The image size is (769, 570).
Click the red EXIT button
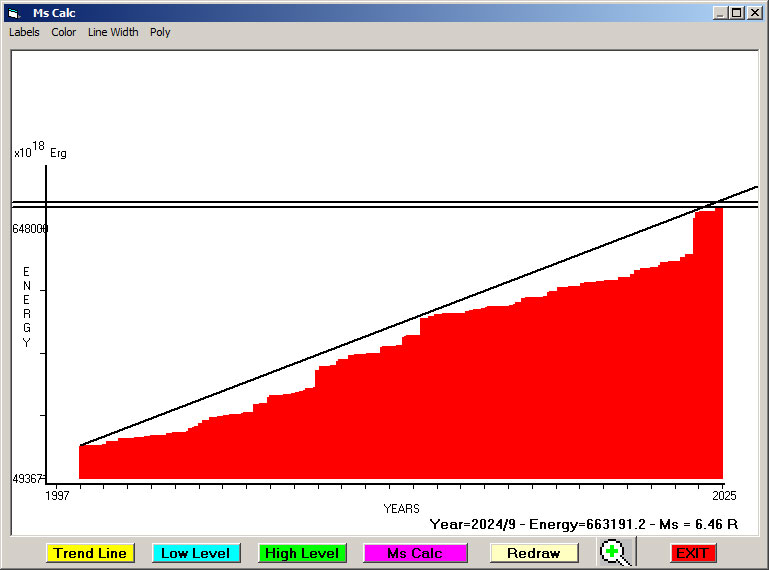point(691,553)
